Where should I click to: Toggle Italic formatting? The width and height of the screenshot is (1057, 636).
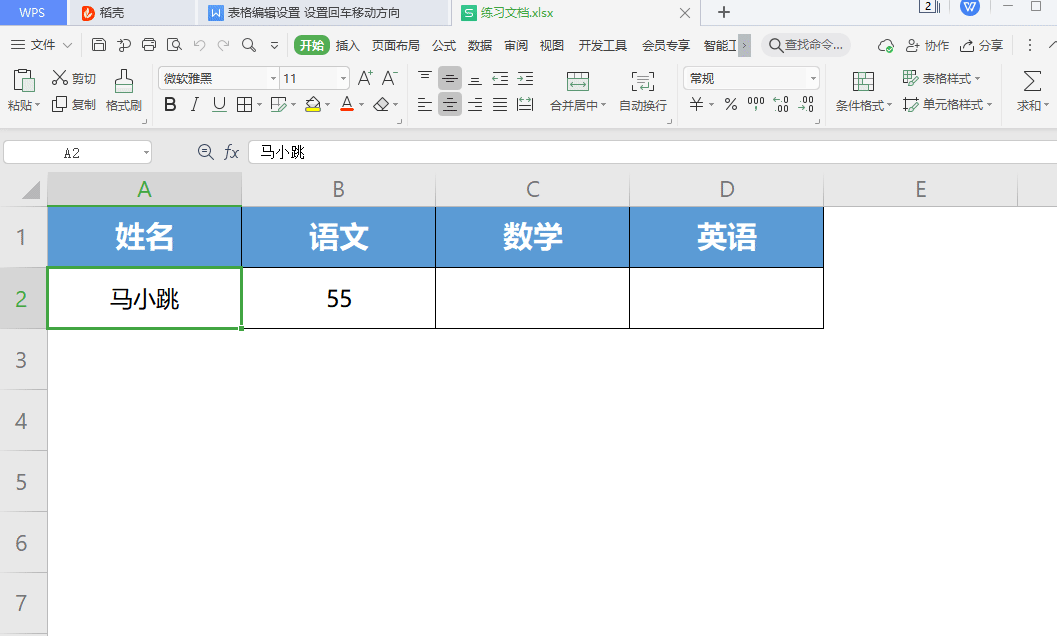(x=195, y=105)
